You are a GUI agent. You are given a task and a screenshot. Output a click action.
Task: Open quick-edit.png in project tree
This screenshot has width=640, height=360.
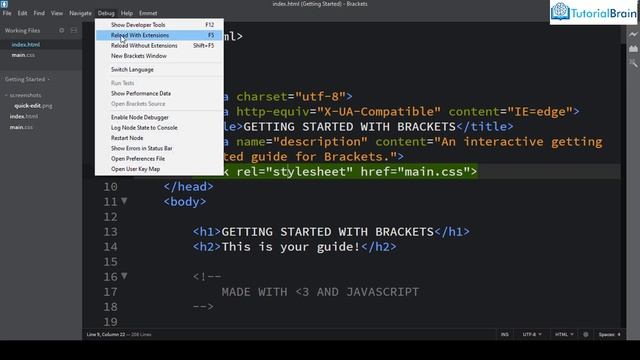(x=33, y=106)
